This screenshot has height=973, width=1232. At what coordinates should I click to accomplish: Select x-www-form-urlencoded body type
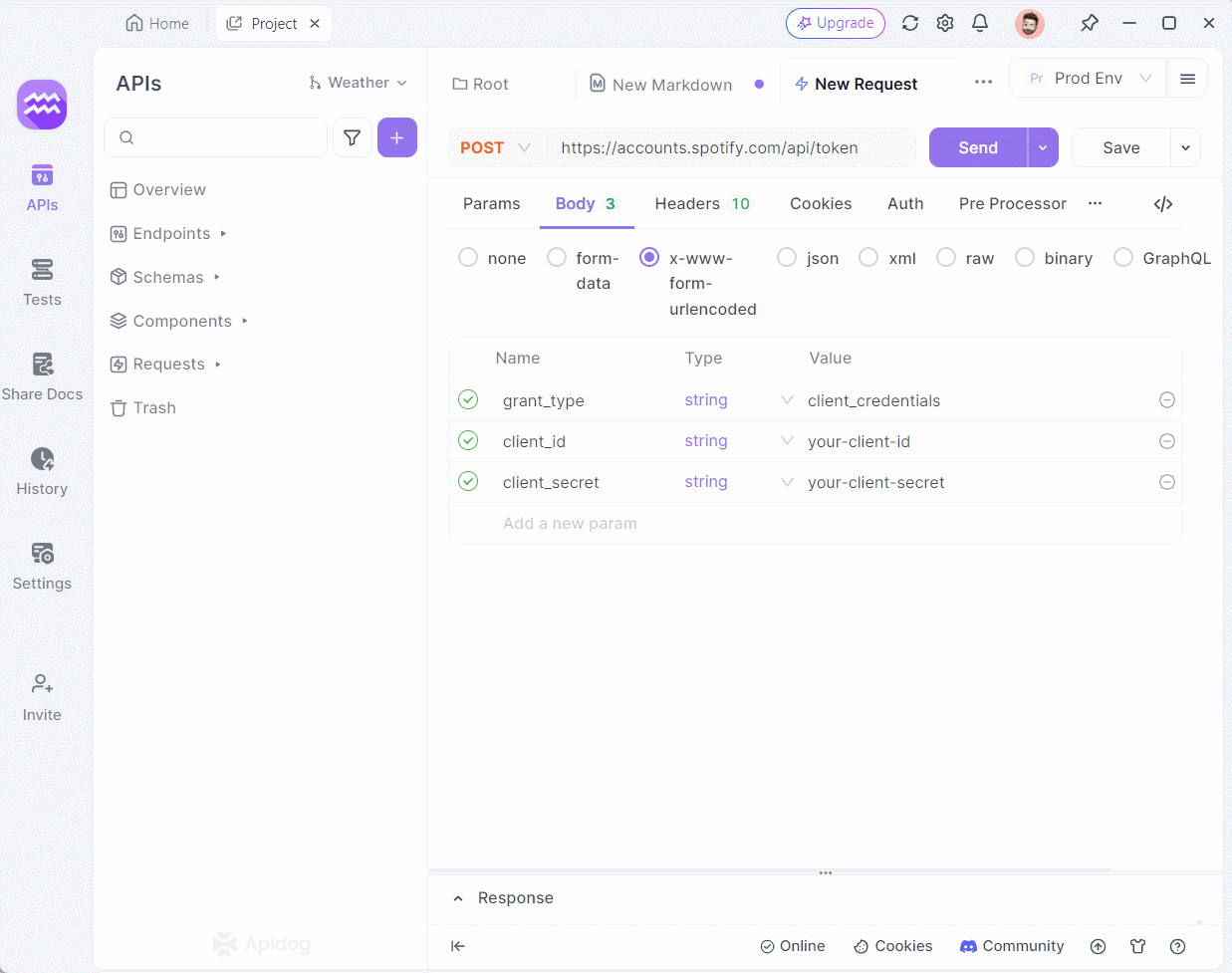[649, 257]
